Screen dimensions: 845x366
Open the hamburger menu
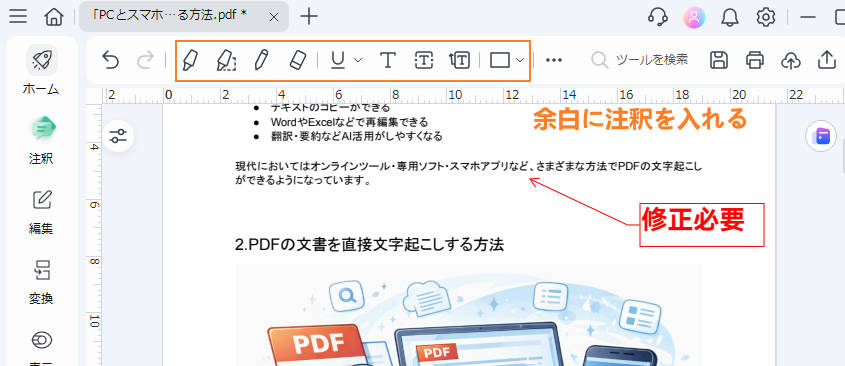(18, 17)
